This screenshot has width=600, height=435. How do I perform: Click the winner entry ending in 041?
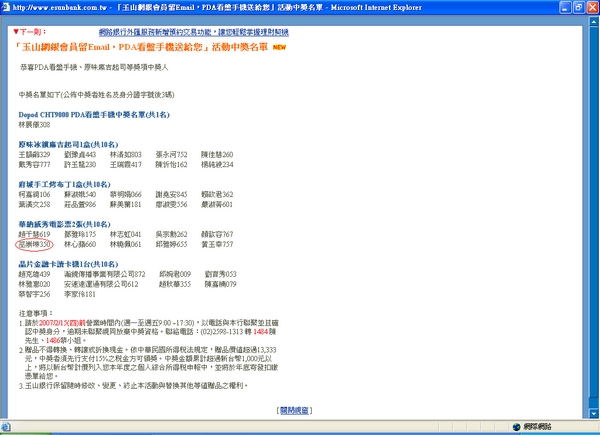126,234
